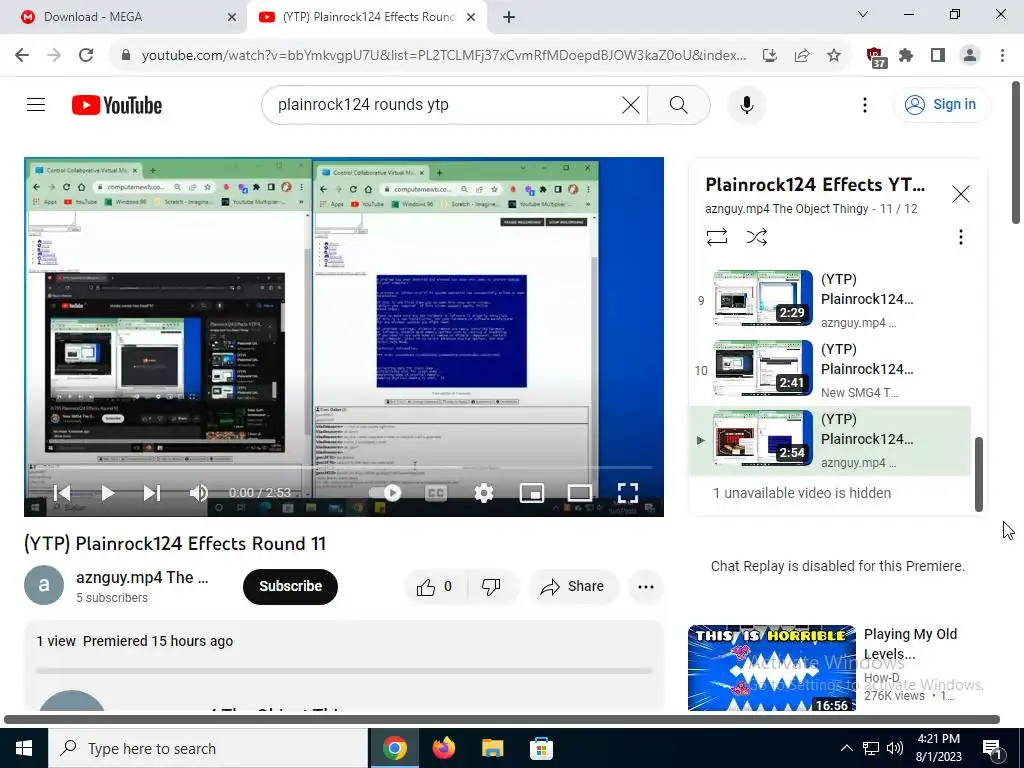Share this video

coord(573,586)
